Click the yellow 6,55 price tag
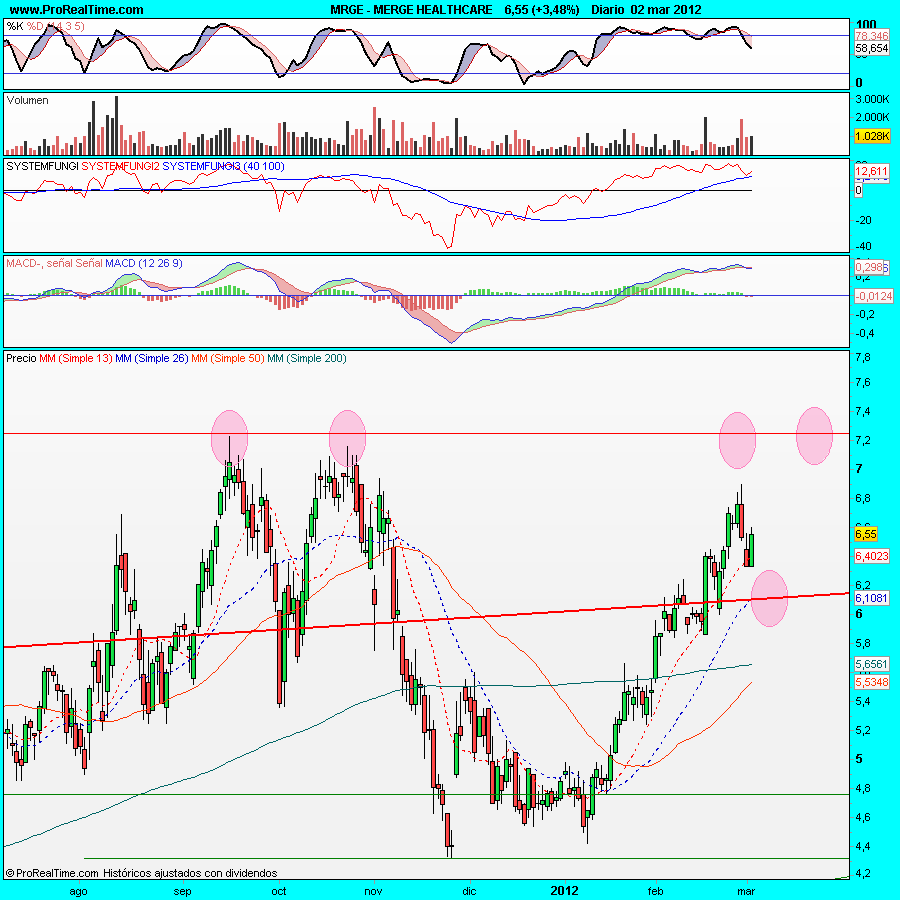This screenshot has width=900, height=900. [x=866, y=534]
